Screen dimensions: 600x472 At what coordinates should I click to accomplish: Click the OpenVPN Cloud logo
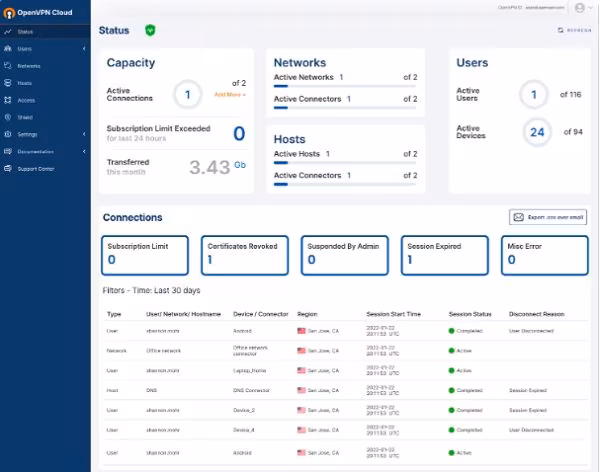tap(38, 12)
